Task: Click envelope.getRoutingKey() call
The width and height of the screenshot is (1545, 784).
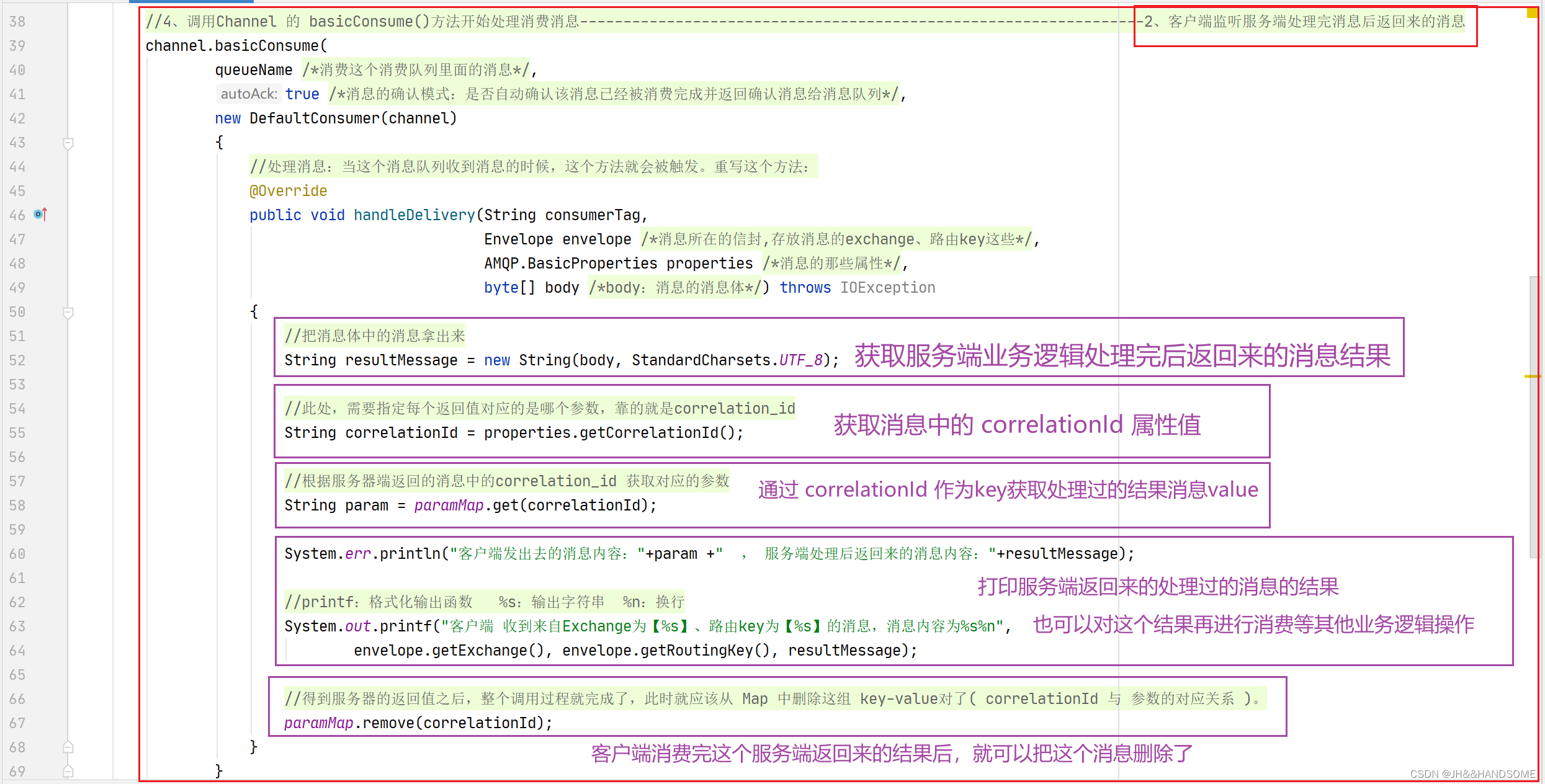Action: (x=666, y=651)
